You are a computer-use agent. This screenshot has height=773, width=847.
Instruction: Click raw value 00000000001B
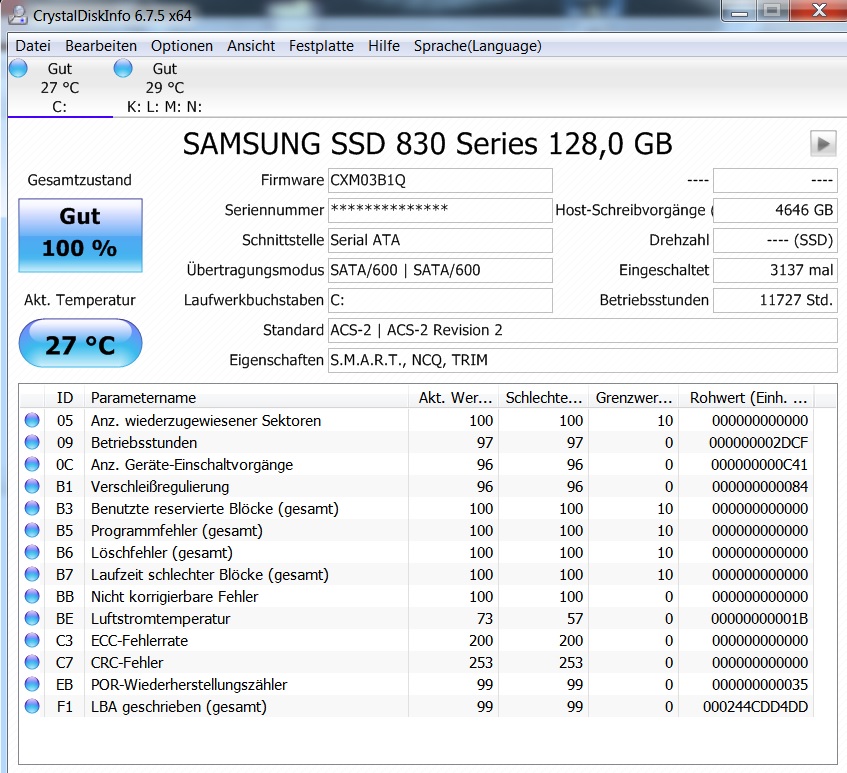point(759,619)
